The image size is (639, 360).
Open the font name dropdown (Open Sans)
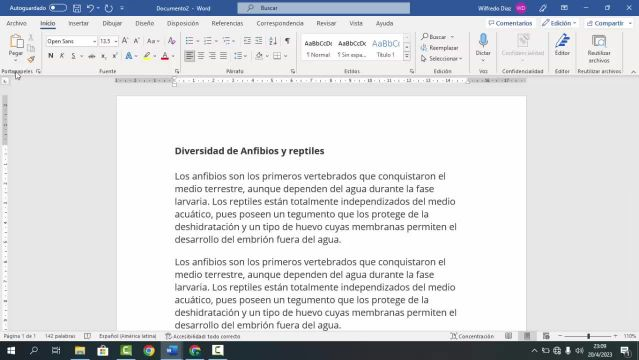(x=94, y=41)
